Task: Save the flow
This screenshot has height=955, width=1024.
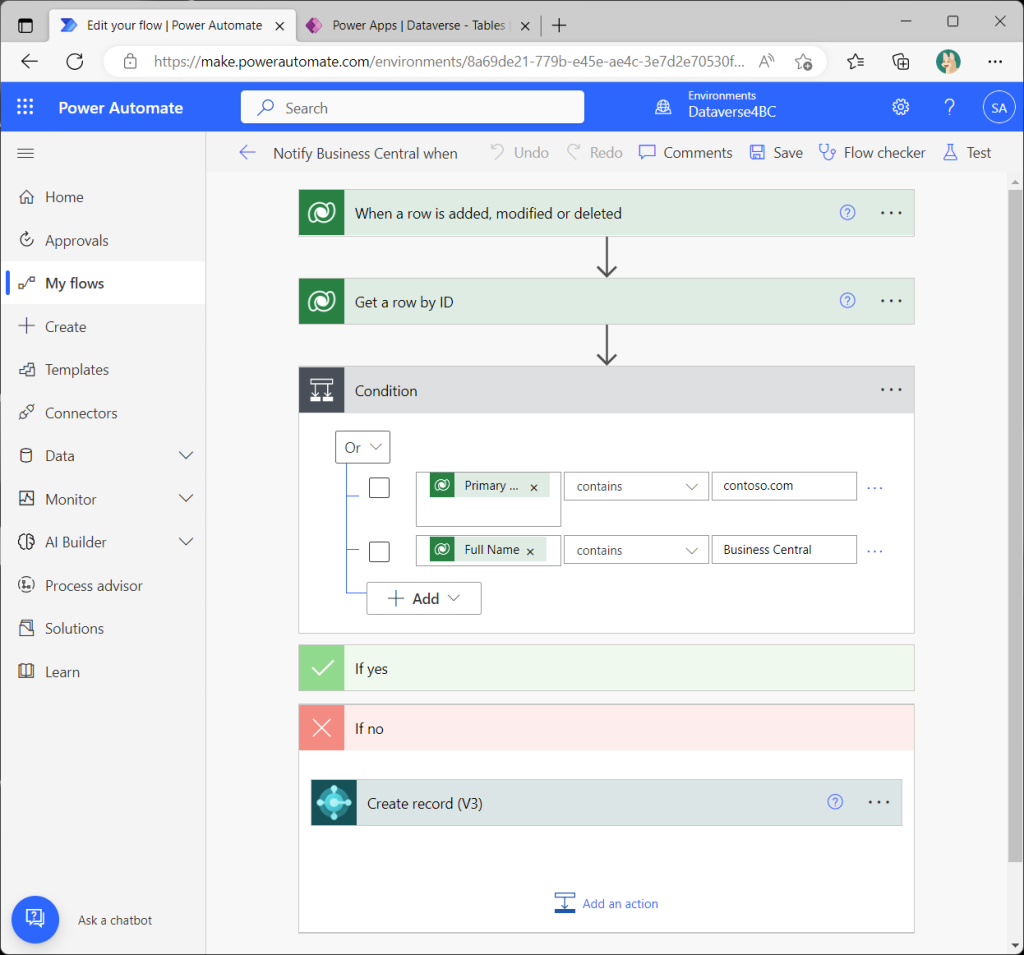Action: (x=776, y=153)
